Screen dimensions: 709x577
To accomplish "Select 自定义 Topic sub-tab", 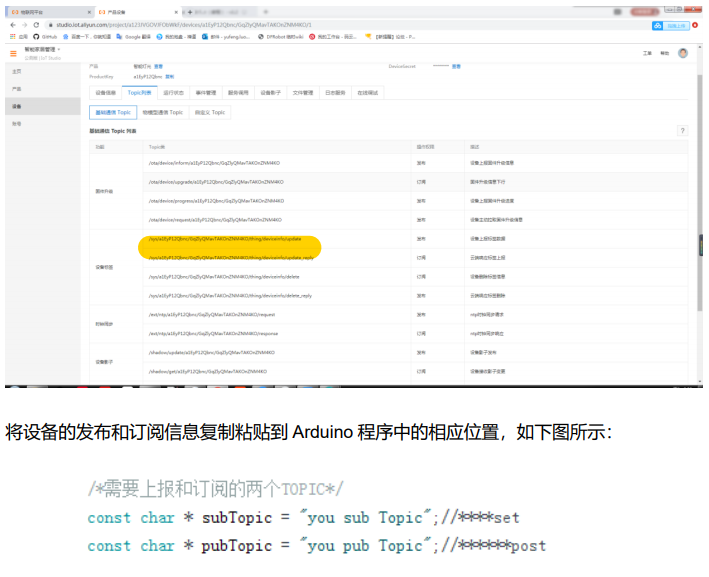I will [x=210, y=112].
